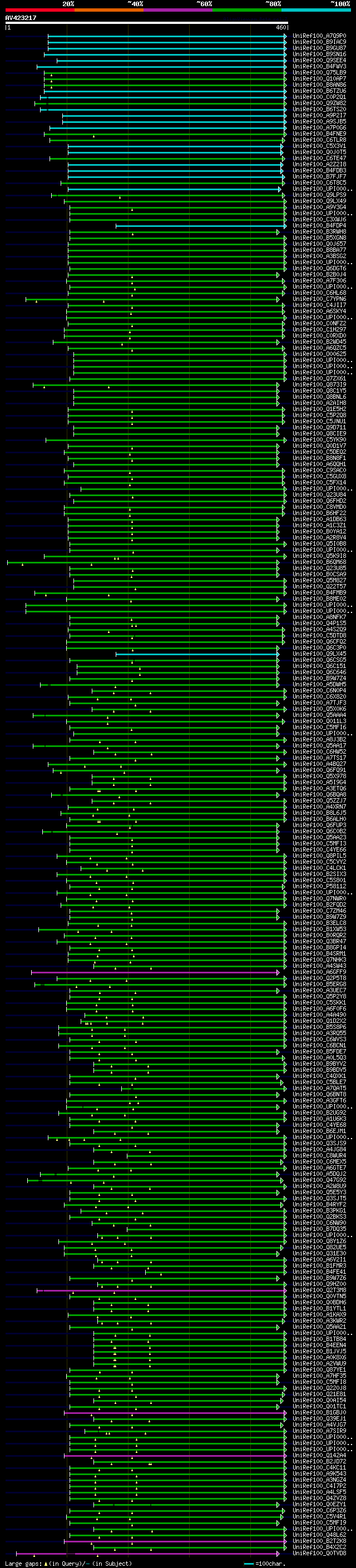This screenshot has width=356, height=1568.
Task: Click hit label UniRef100_Q8BNL6
Action: 319,397
